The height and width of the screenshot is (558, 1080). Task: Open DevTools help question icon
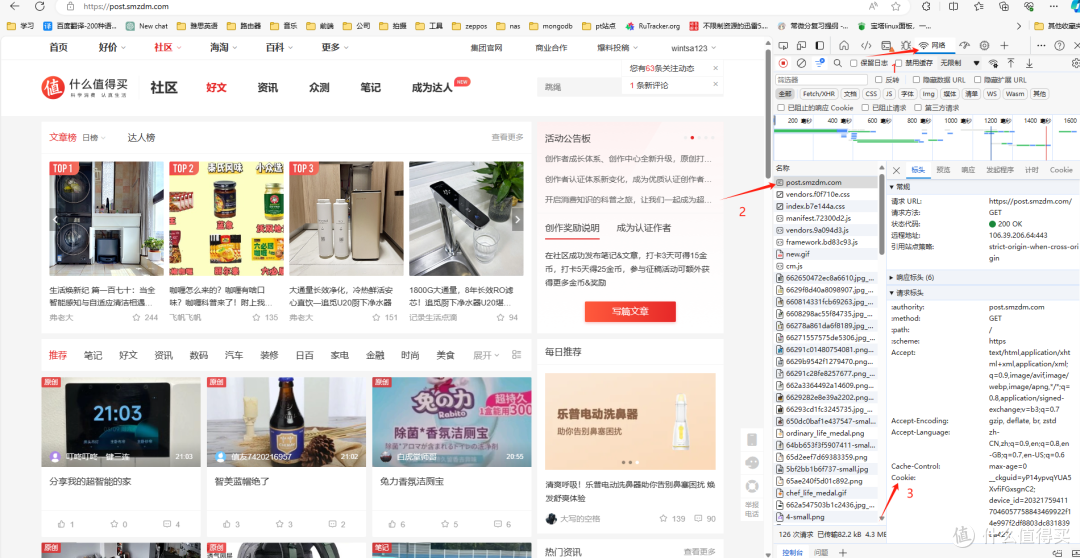point(1059,45)
